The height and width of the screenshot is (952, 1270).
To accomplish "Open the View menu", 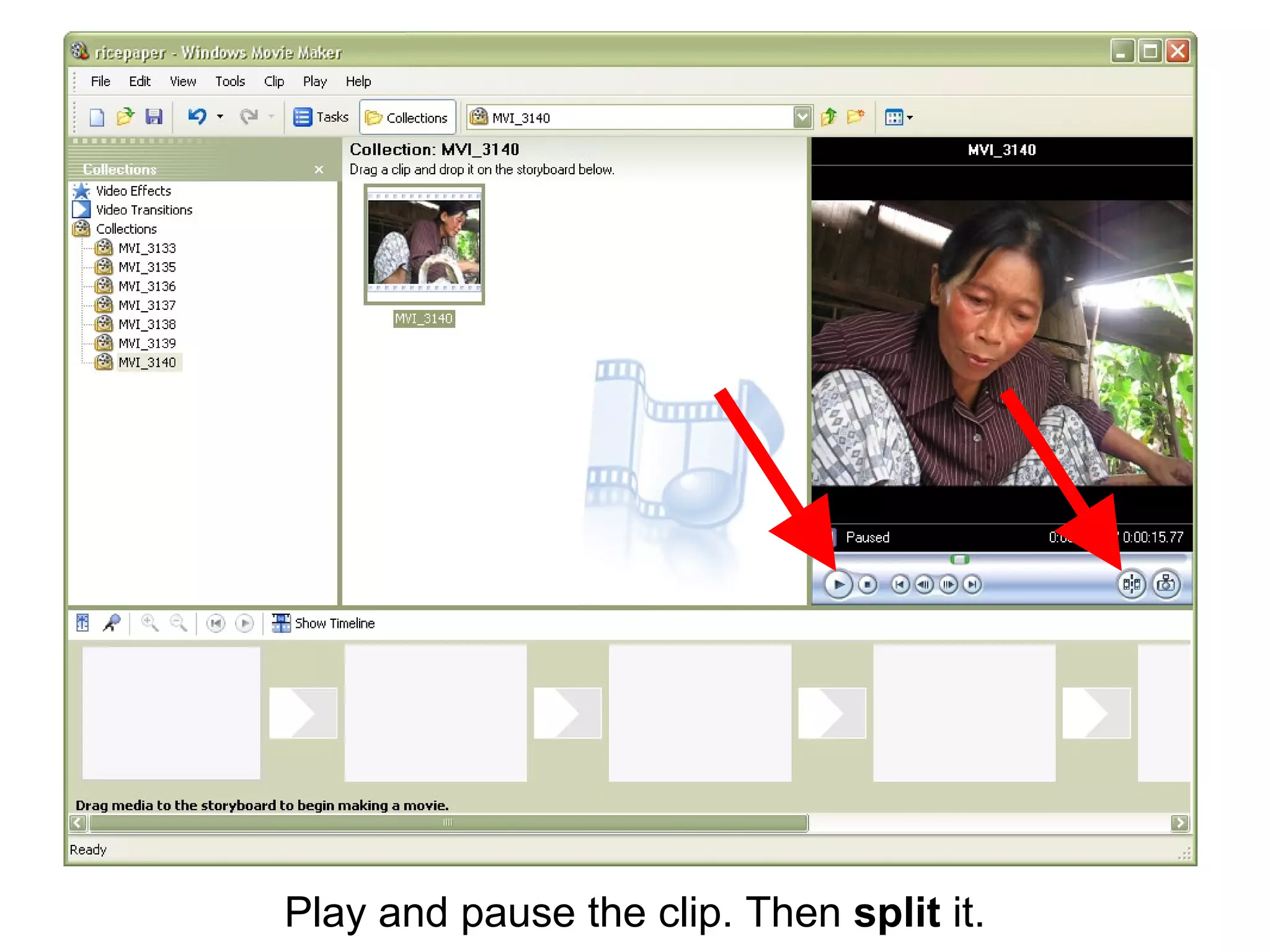I will click(x=183, y=81).
